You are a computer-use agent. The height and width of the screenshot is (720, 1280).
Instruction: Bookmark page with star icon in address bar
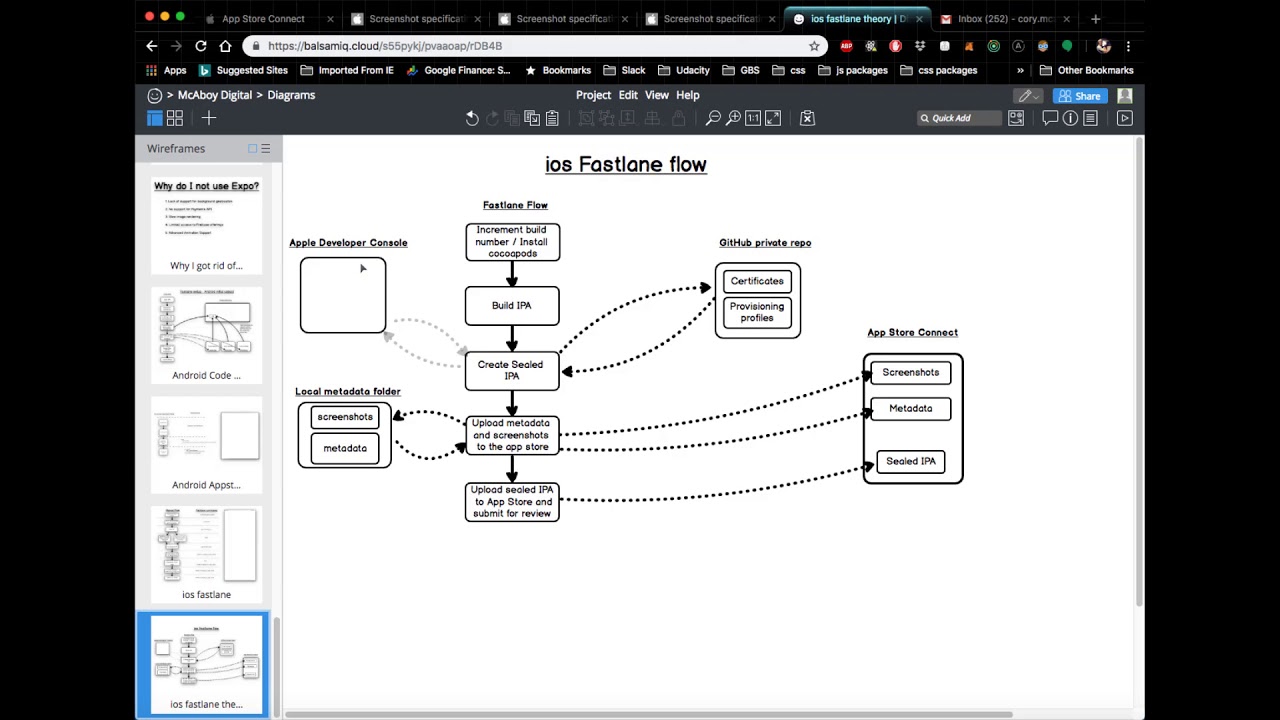[814, 46]
